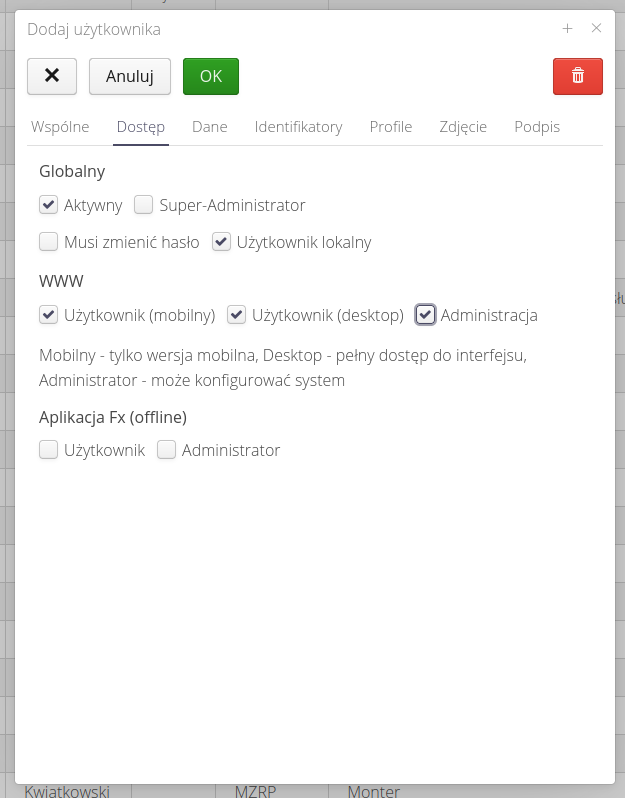Go to the Identifikatory tab
The width and height of the screenshot is (625, 798).
pyautogui.click(x=298, y=127)
